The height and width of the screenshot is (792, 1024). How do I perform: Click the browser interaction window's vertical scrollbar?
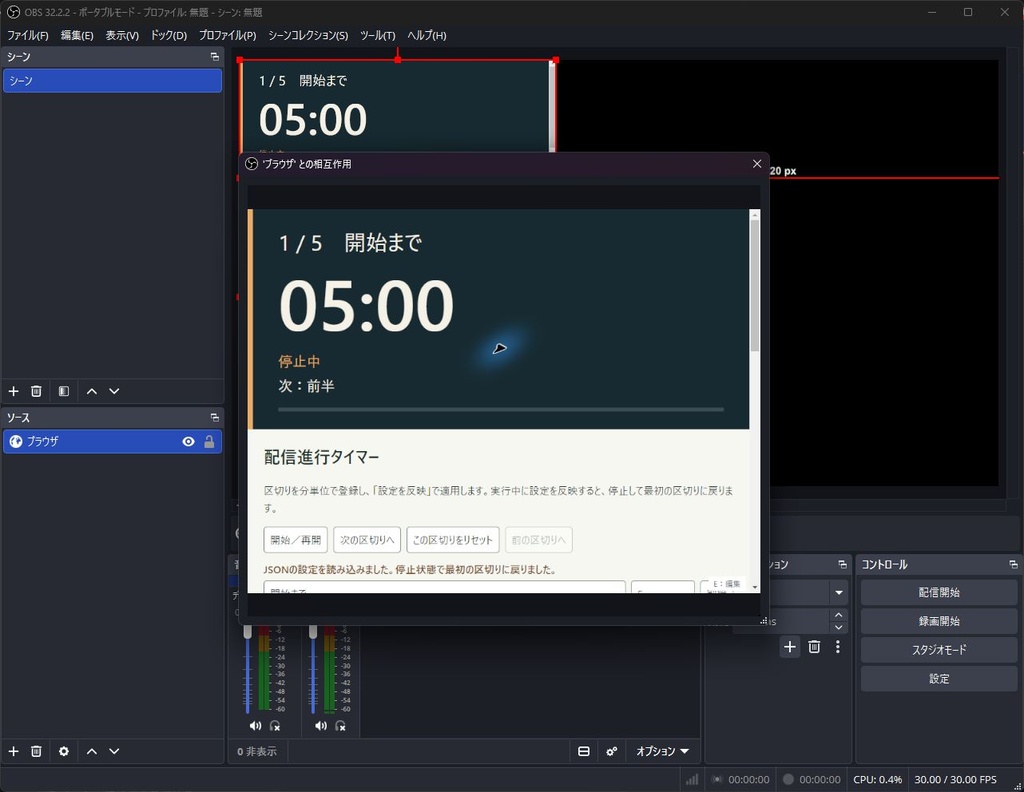click(x=755, y=285)
